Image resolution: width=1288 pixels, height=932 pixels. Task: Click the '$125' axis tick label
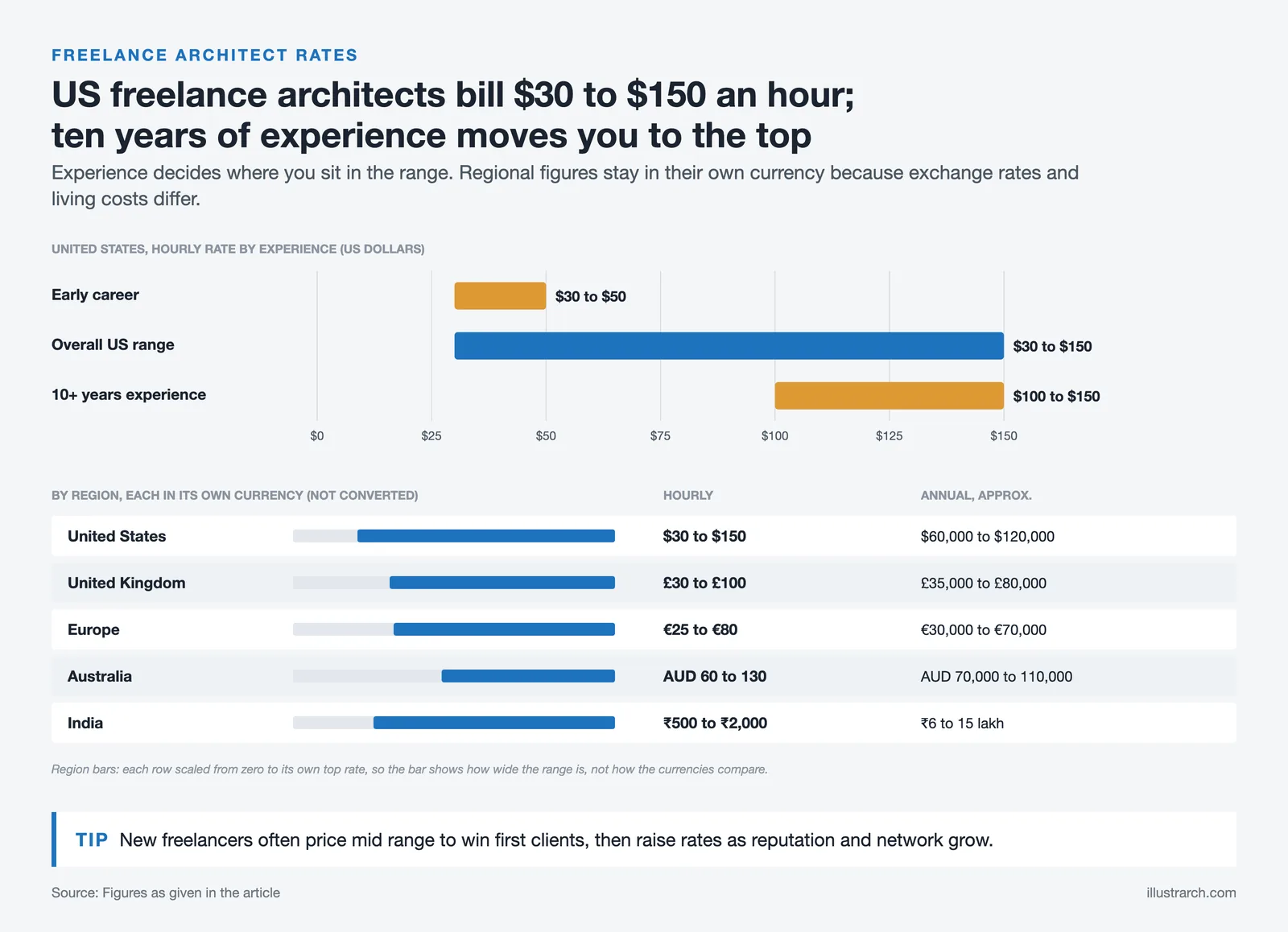890,435
